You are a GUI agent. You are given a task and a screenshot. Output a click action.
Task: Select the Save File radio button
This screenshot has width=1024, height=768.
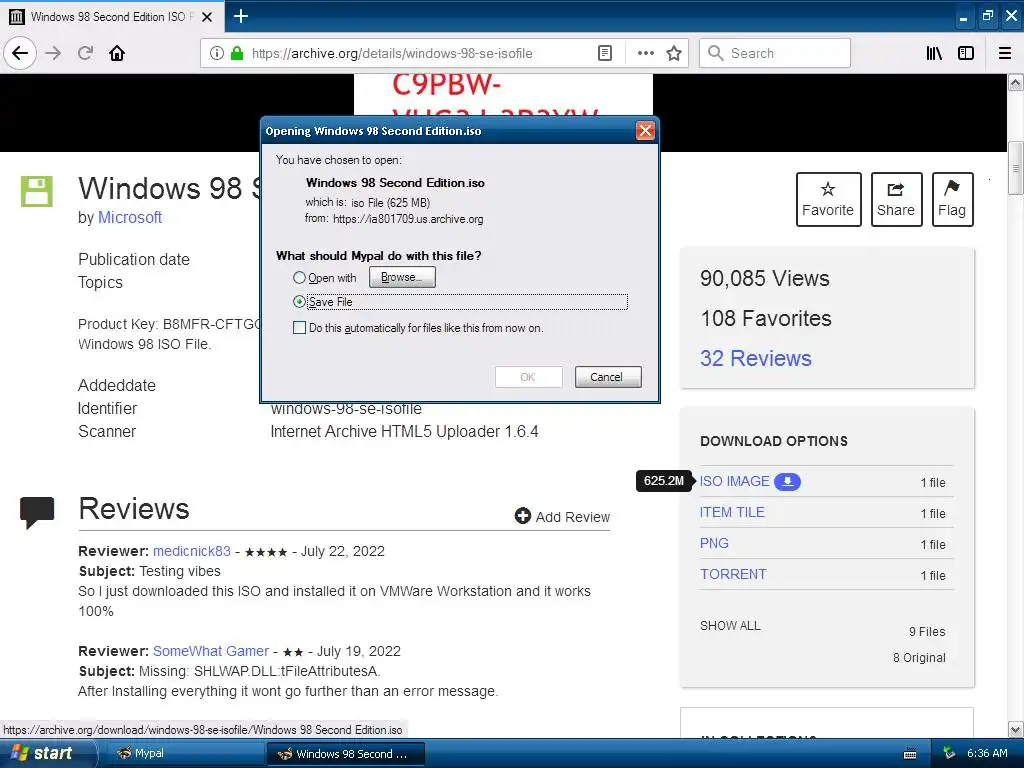point(299,302)
